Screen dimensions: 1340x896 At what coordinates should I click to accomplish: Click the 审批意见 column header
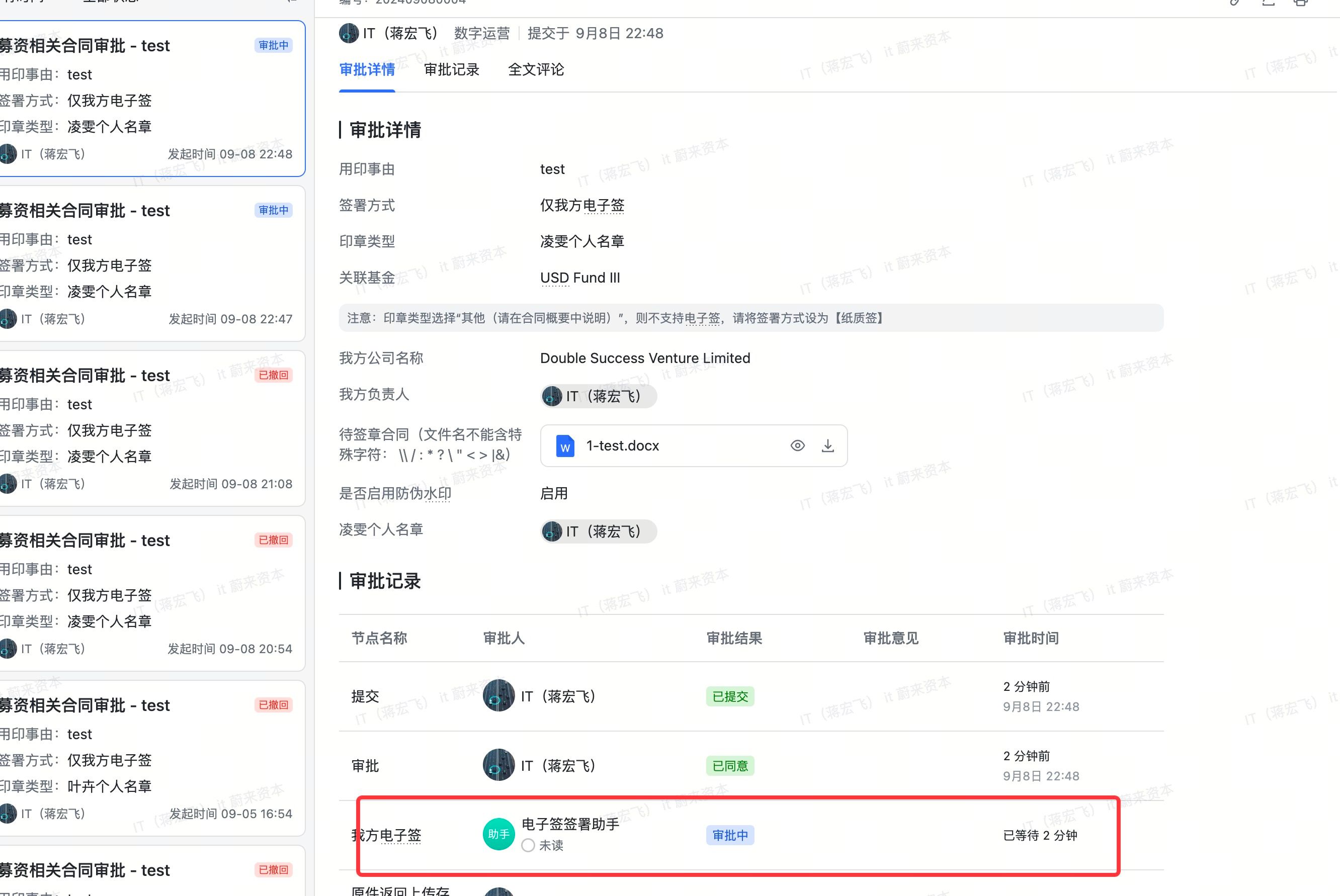tap(891, 638)
